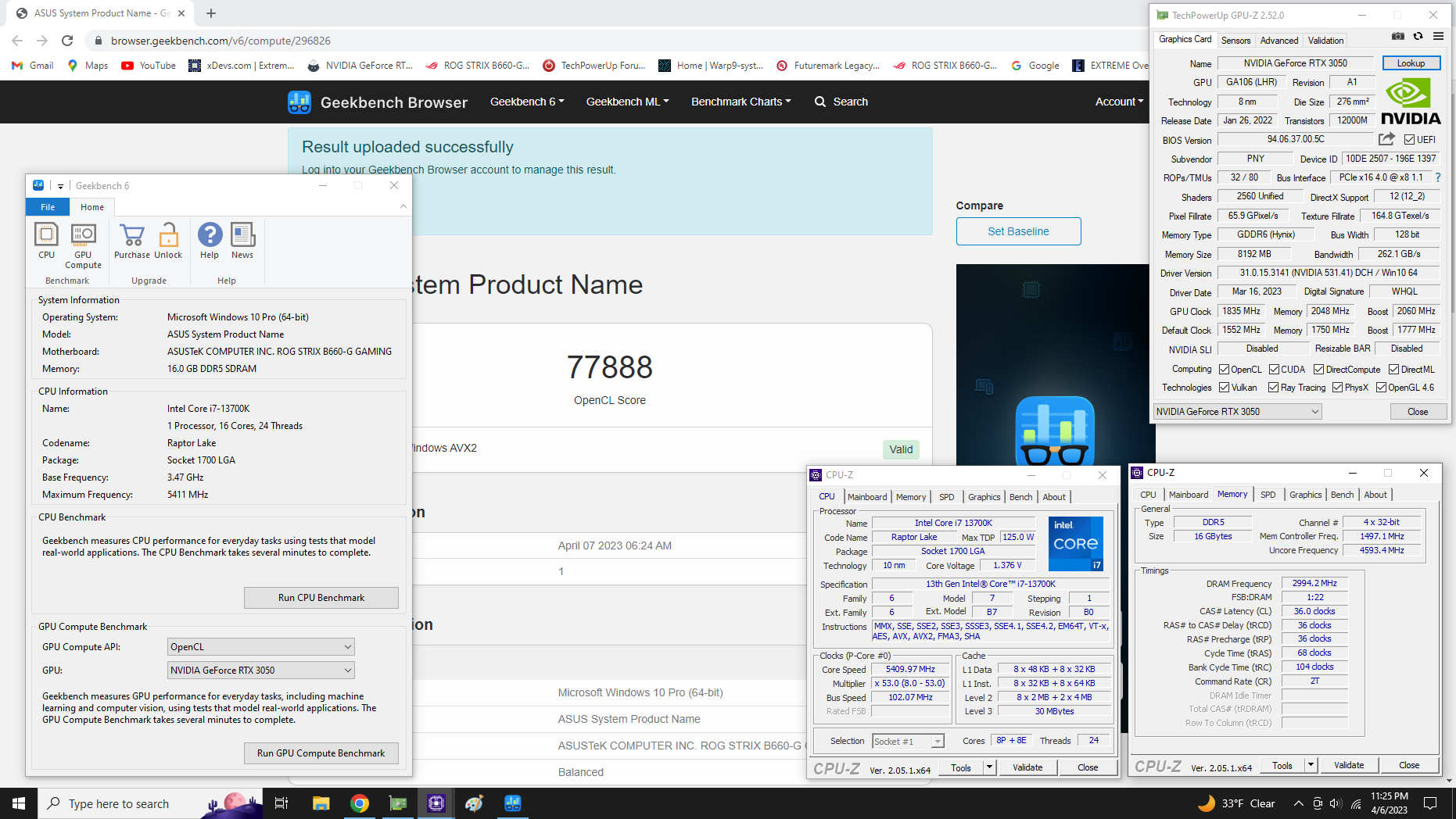The height and width of the screenshot is (819, 1456).
Task: Open YouTube bookmark in bookmarks bar
Action: click(x=149, y=66)
